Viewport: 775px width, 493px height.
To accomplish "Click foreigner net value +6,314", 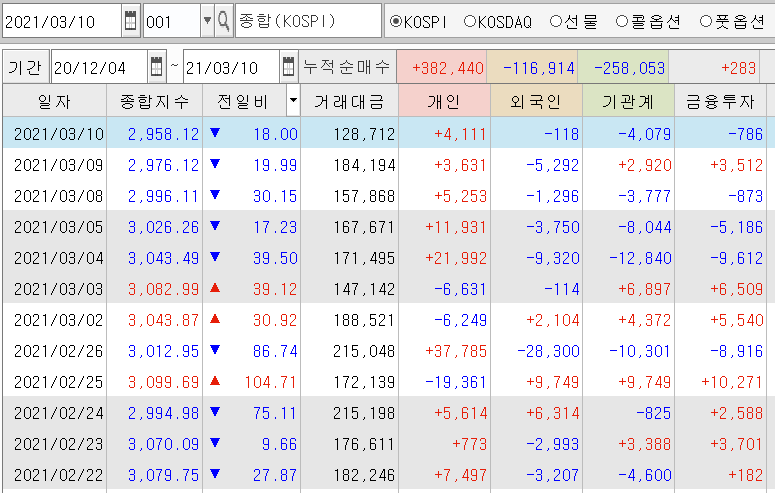I will point(552,413).
